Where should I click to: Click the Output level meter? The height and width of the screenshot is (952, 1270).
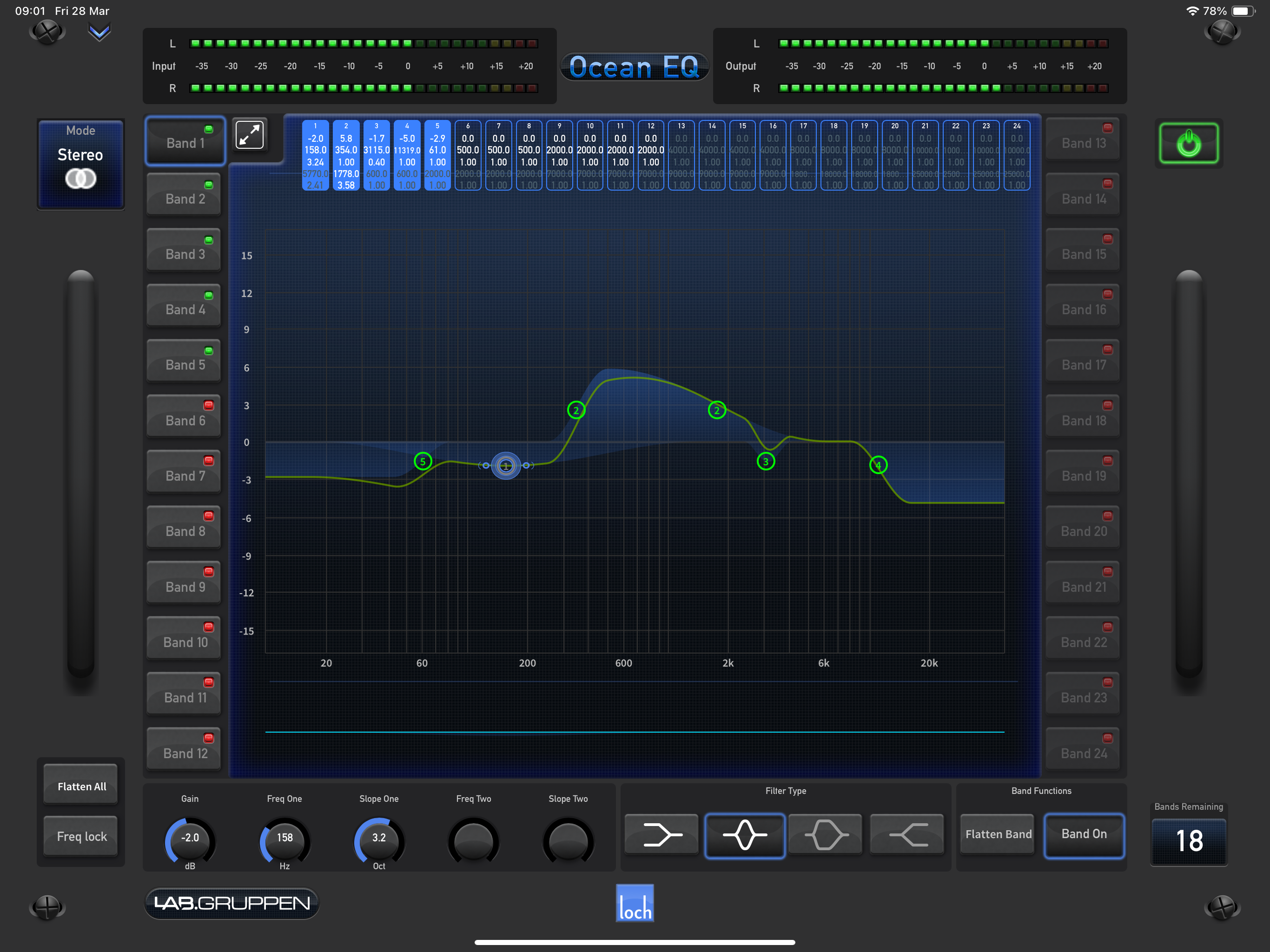920,66
